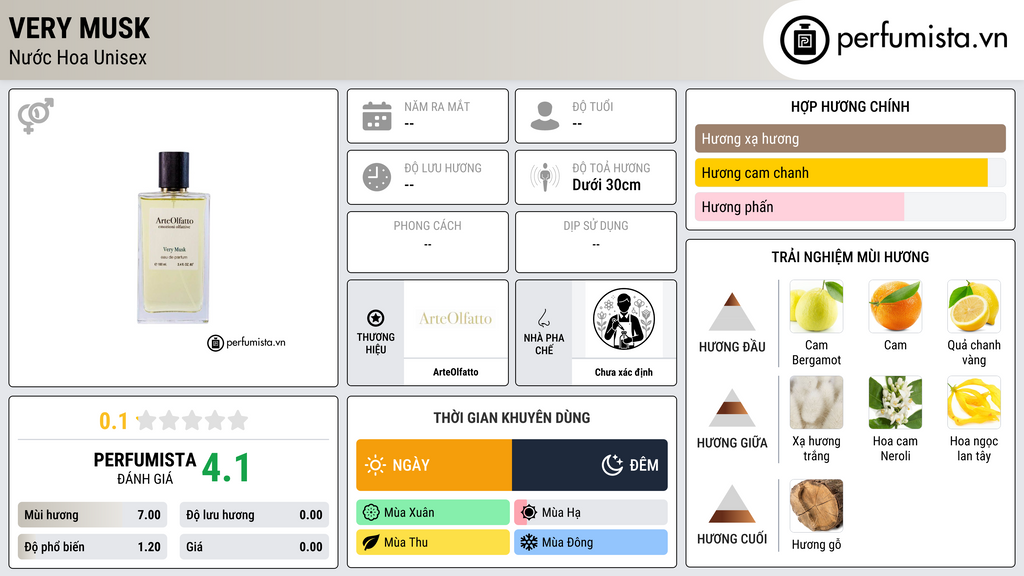Screen dimensions: 1024x576
Task: Click the calendar icon beside Năm ra mắt
Action: (x=377, y=116)
